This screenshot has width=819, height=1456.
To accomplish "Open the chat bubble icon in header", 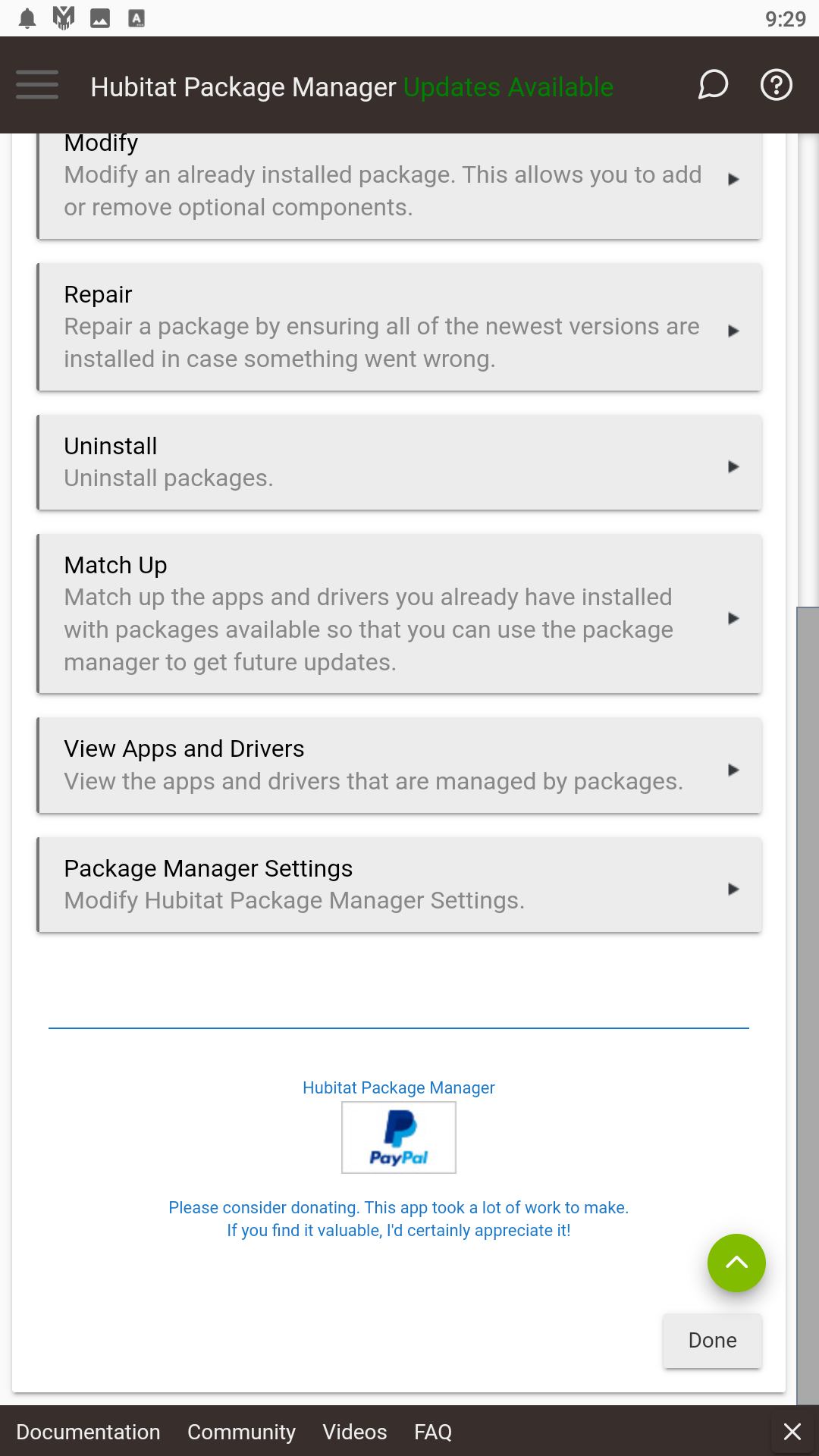I will [x=713, y=85].
